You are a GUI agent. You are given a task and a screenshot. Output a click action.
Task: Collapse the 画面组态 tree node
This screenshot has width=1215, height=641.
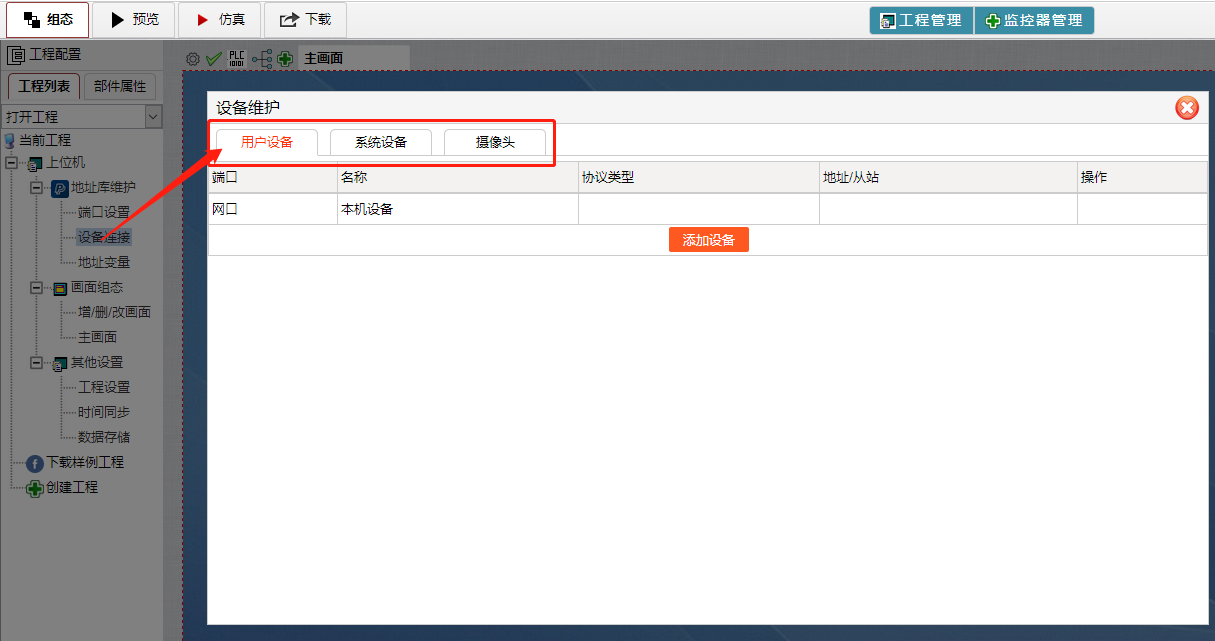pos(36,288)
